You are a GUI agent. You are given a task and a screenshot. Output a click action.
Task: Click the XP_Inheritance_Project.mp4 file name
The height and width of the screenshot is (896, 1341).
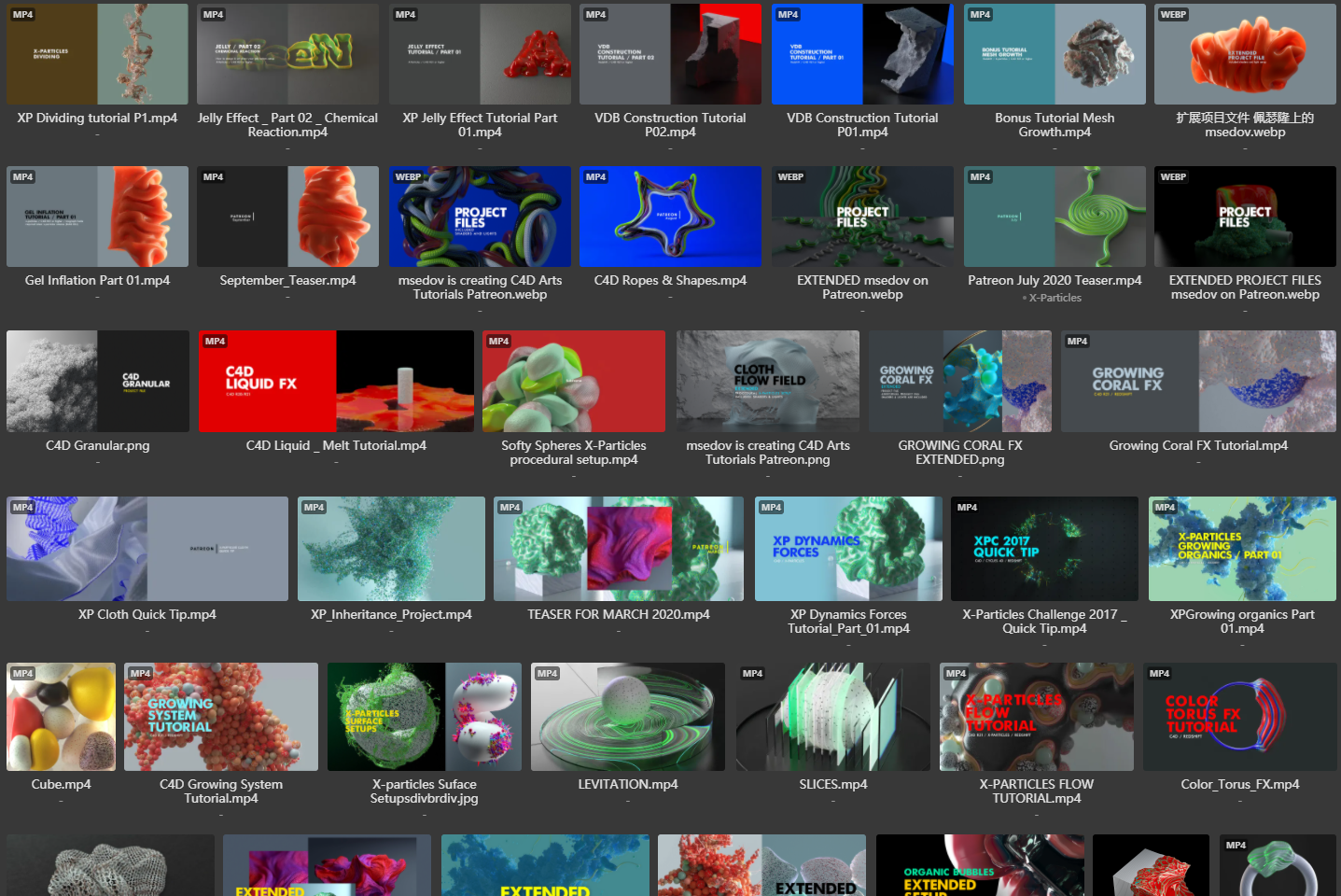[391, 614]
